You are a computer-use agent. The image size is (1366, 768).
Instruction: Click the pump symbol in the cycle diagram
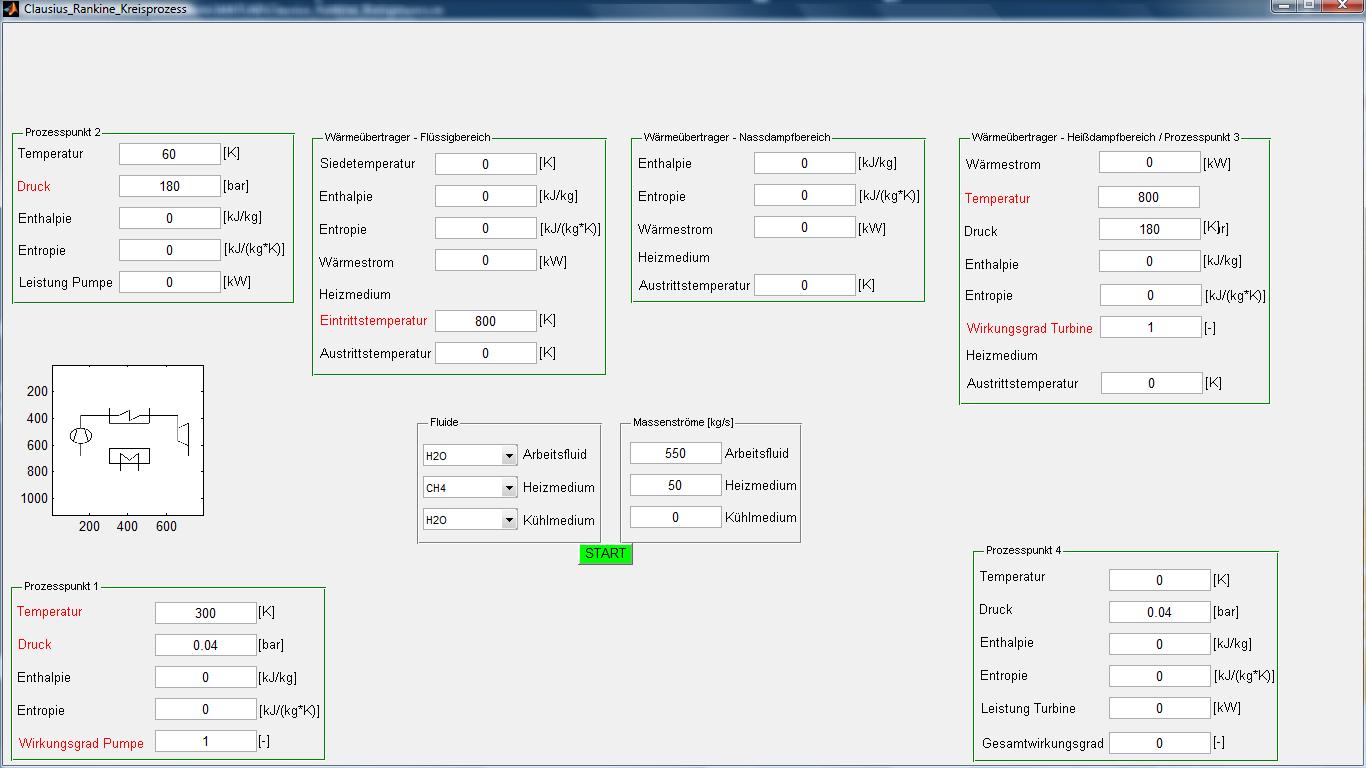click(80, 436)
